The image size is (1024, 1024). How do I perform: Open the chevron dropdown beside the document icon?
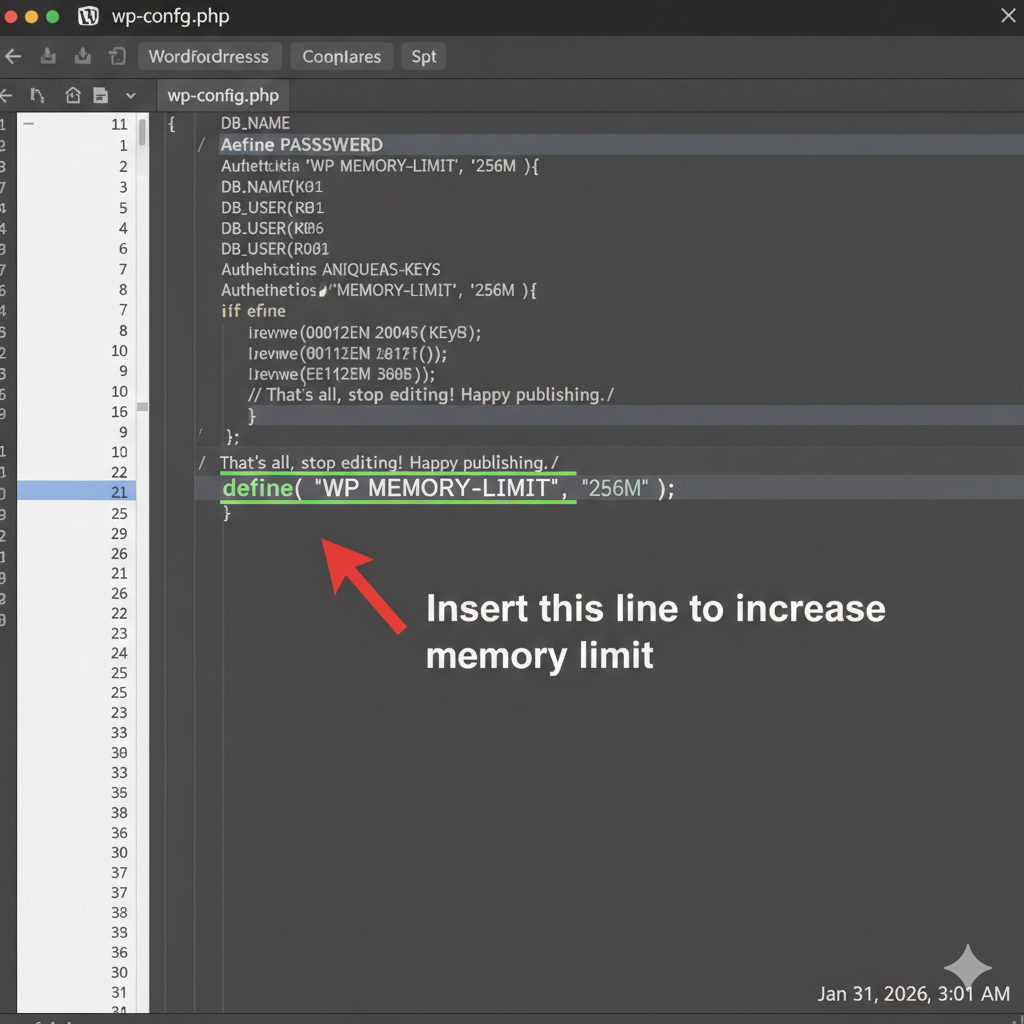(x=130, y=95)
